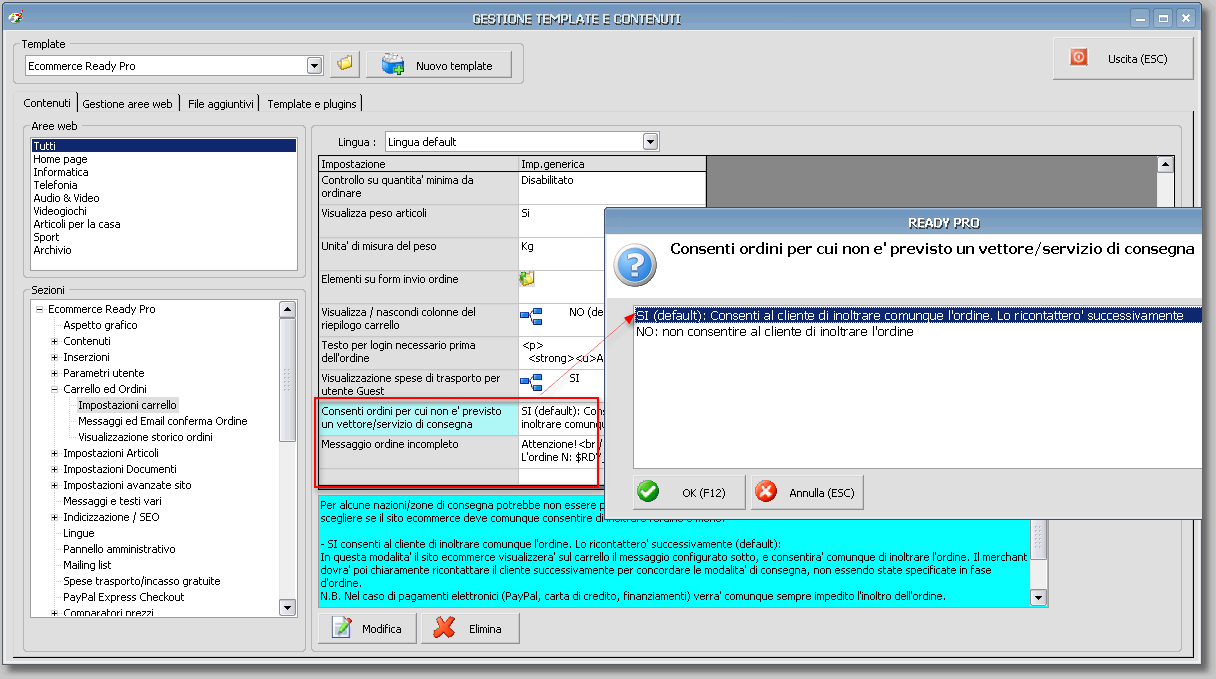Choose the SI (default) option in dialog
Image resolution: width=1216 pixels, height=679 pixels.
coord(918,315)
